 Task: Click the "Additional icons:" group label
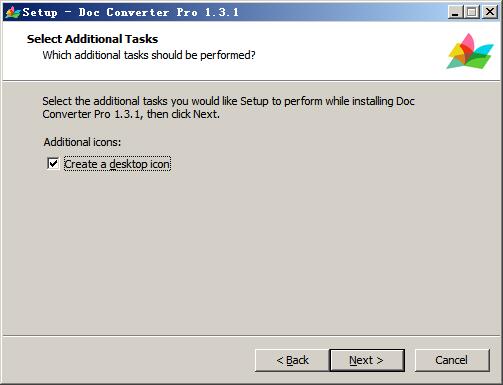click(82, 142)
